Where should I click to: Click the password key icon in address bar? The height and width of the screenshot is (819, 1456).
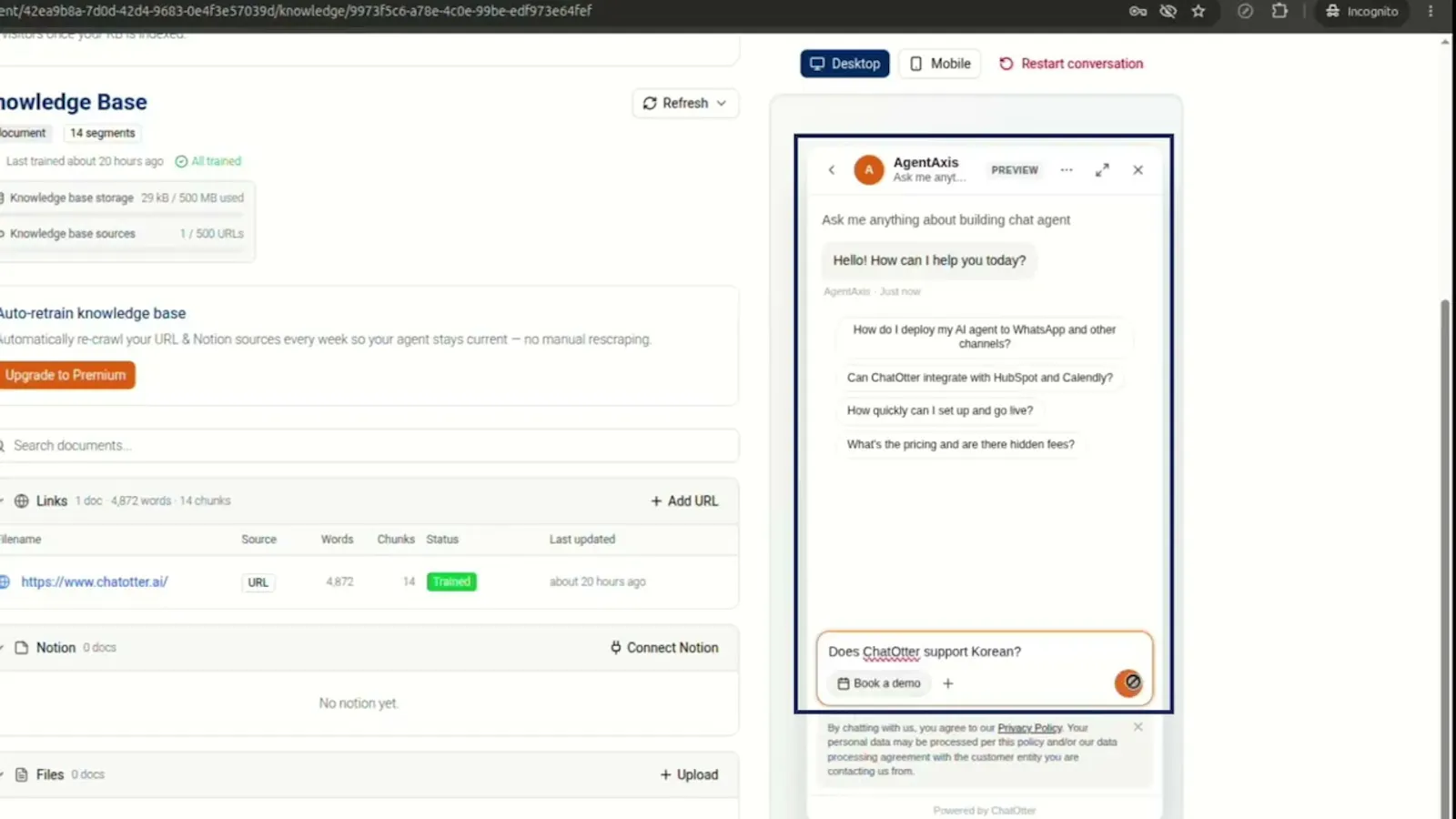1137,11
